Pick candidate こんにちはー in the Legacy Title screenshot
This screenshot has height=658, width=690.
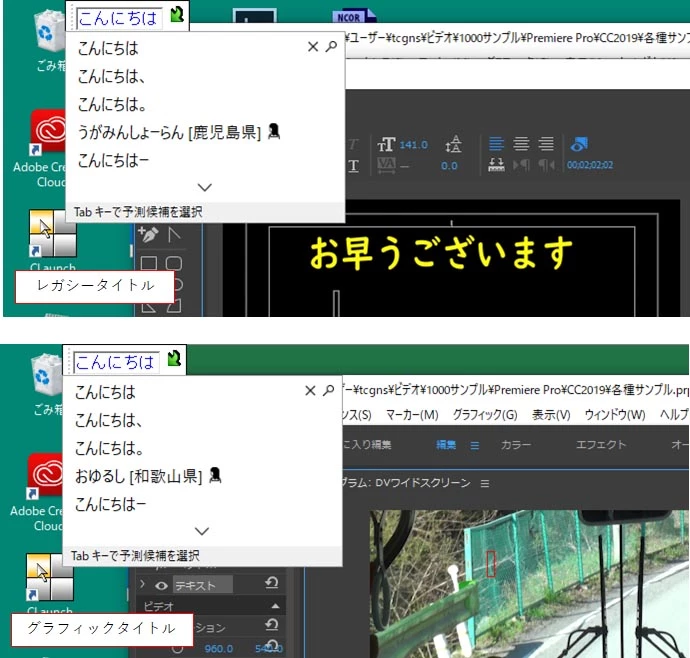coord(113,161)
